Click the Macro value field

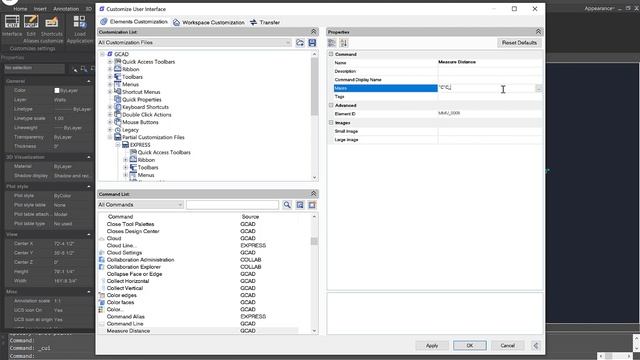click(x=486, y=88)
